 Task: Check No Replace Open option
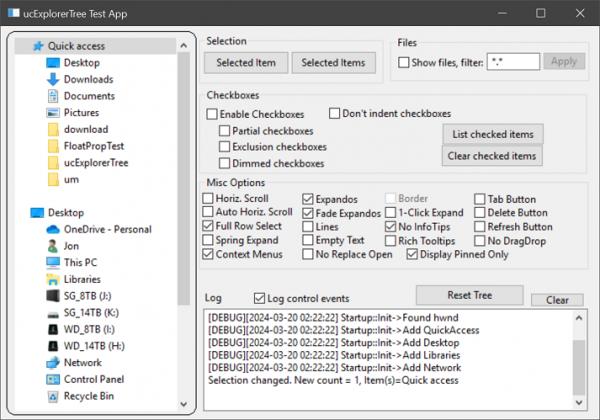[308, 254]
